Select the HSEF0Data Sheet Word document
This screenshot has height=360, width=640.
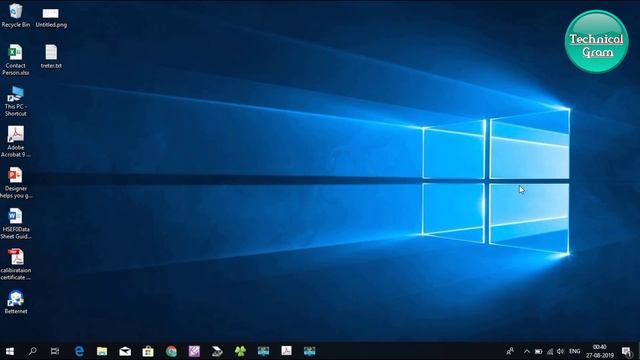point(16,224)
